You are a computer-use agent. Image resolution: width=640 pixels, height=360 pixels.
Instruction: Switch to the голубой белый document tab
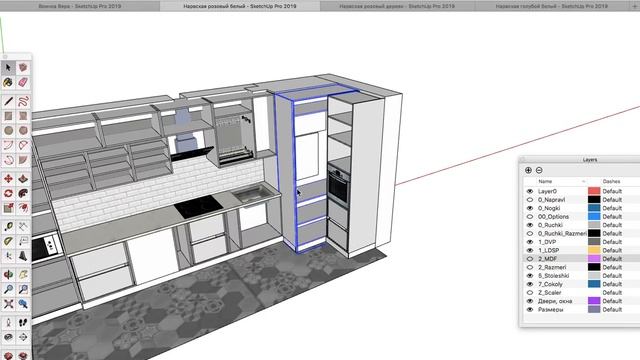tap(551, 6)
